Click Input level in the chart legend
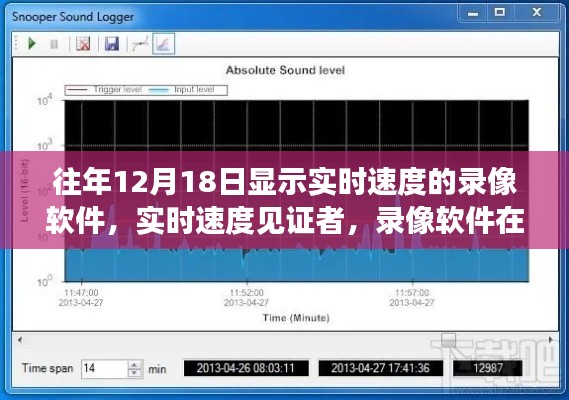 195,90
